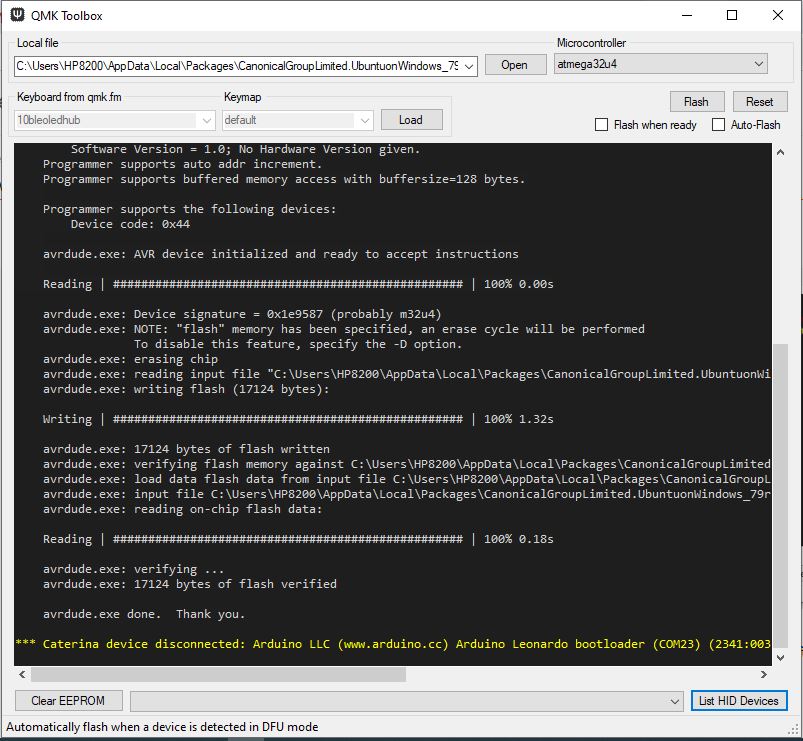
Task: Enable the Flash when ready checkbox
Action: (601, 124)
